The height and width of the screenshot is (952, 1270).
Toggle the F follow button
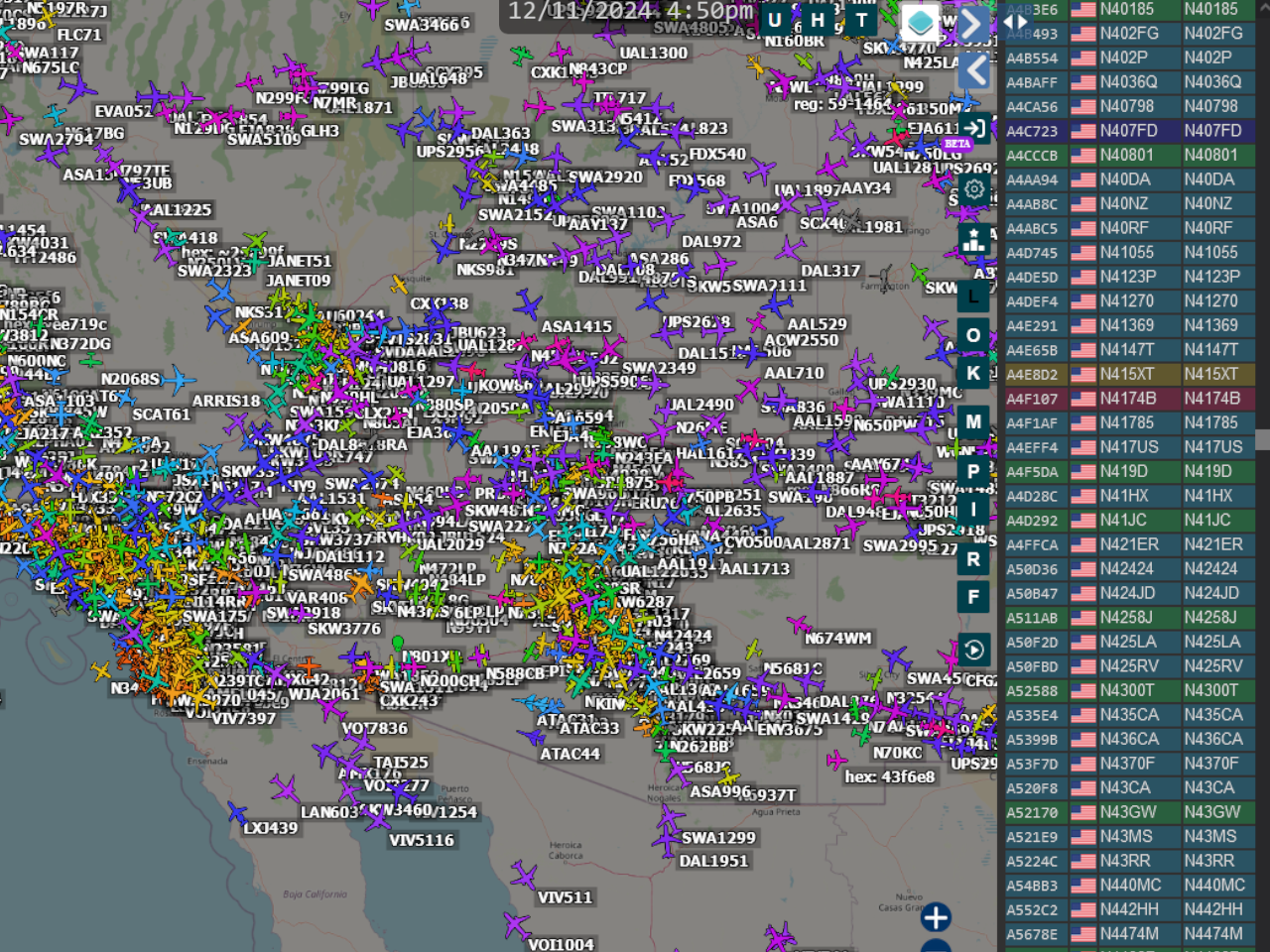(973, 597)
